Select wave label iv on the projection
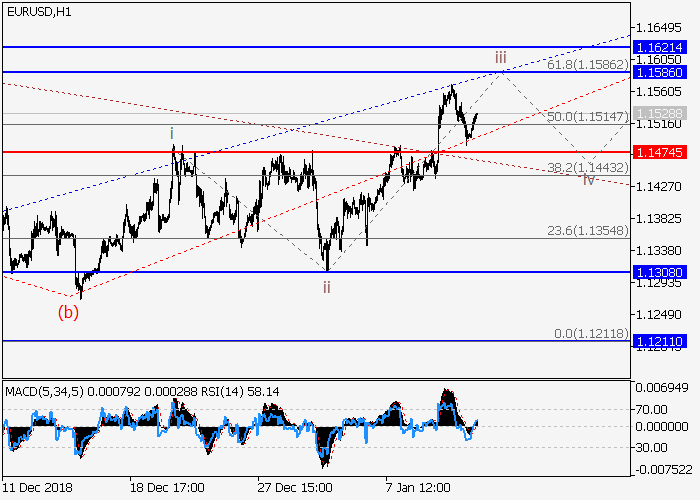The image size is (700, 500). 589,179
